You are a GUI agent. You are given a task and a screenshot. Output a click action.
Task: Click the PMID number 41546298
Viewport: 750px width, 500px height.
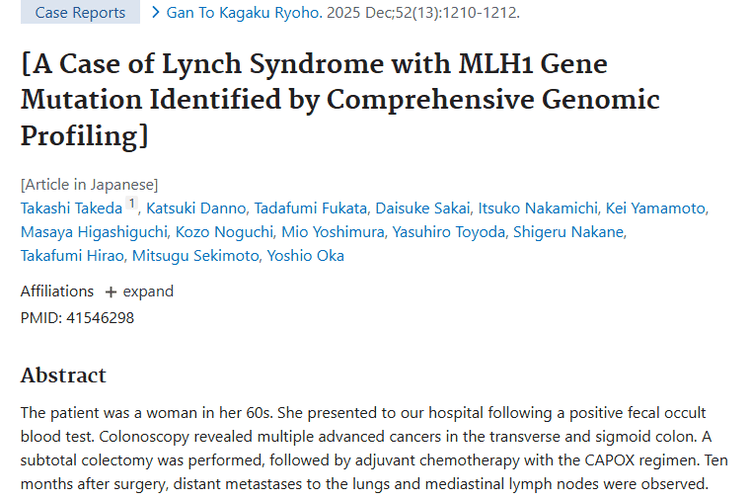(x=98, y=318)
